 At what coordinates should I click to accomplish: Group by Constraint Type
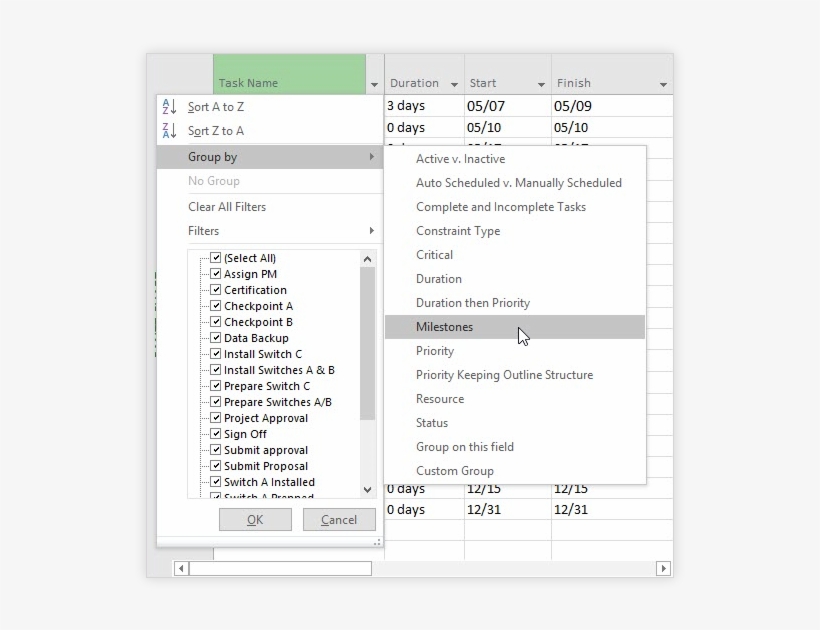tap(515, 231)
